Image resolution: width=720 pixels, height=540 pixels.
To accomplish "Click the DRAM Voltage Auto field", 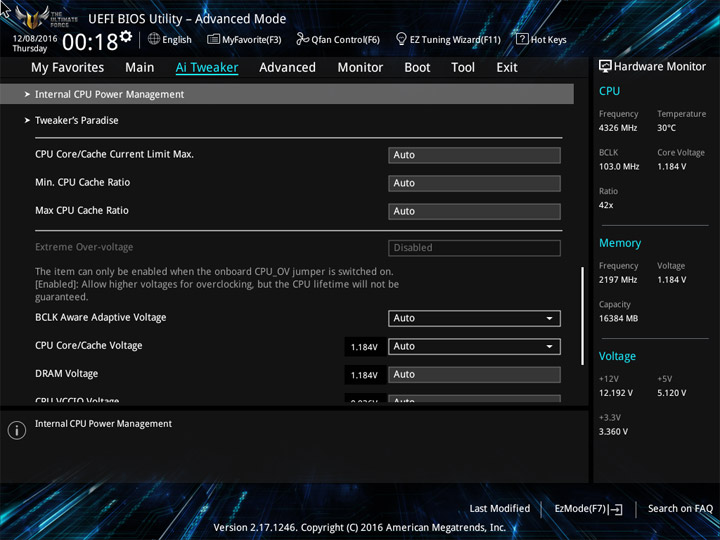I will click(x=474, y=375).
